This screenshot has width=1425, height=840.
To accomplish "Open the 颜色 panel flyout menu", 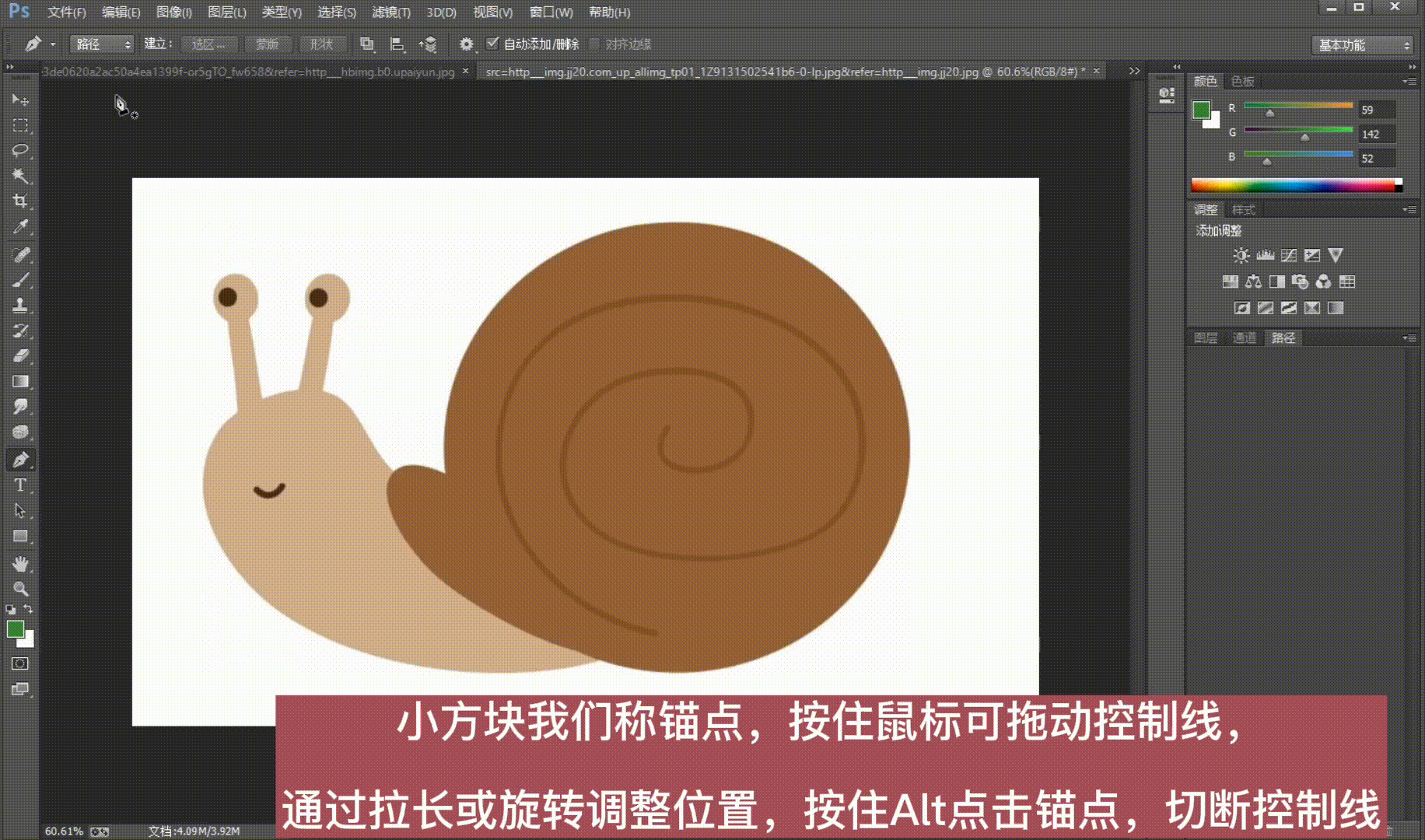I will pos(1409,82).
